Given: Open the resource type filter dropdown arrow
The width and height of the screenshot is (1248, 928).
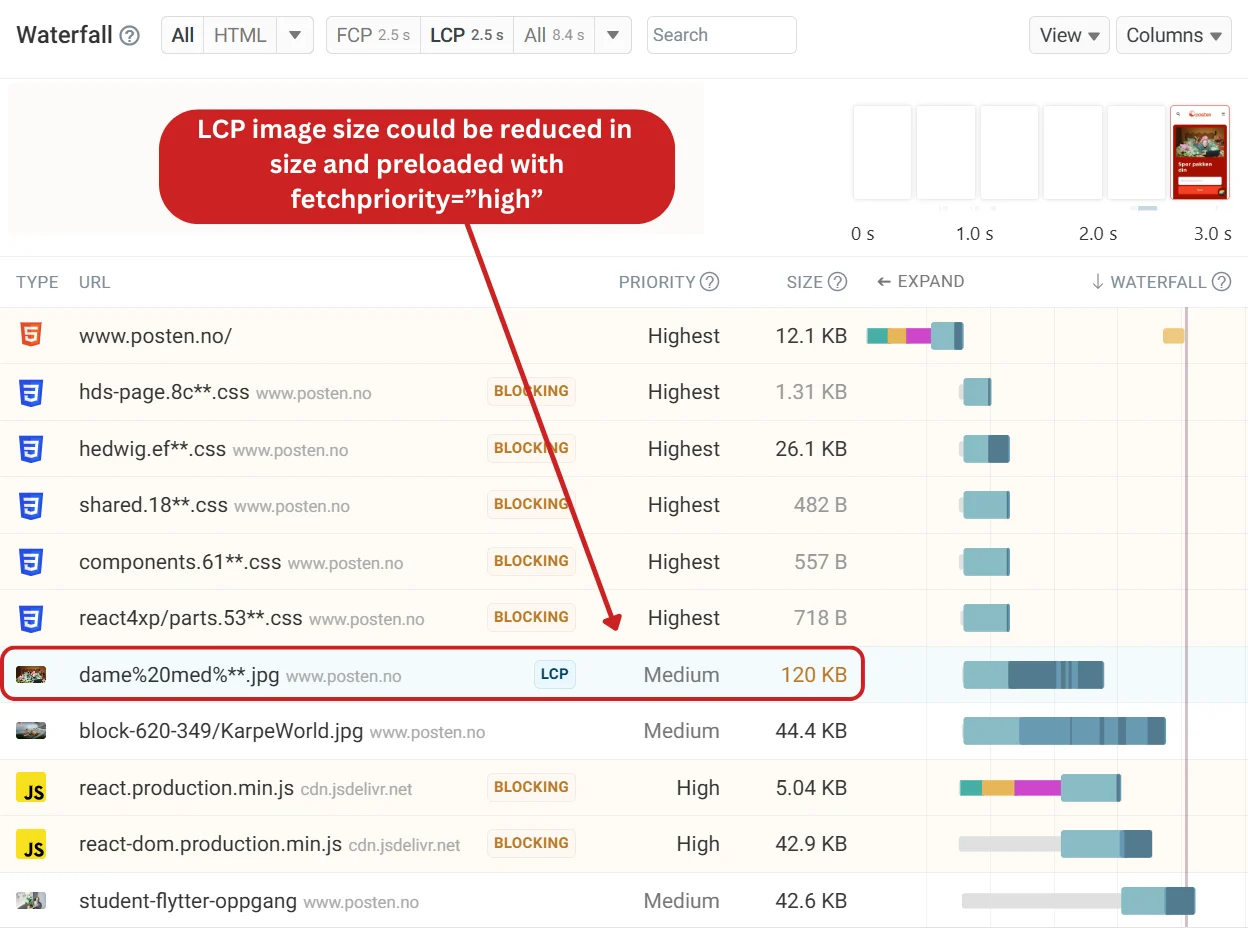Looking at the screenshot, I should [294, 35].
